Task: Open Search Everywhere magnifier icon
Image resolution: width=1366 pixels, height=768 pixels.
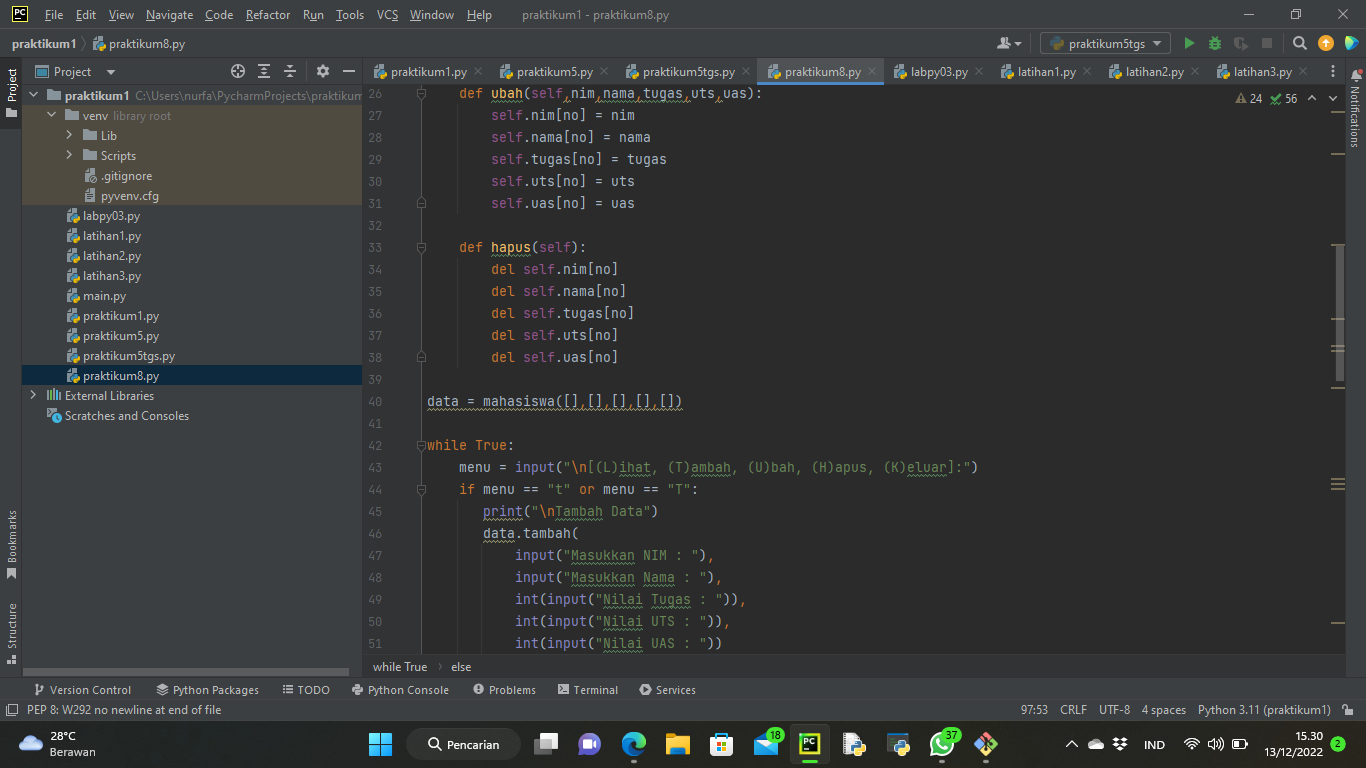Action: point(1300,43)
